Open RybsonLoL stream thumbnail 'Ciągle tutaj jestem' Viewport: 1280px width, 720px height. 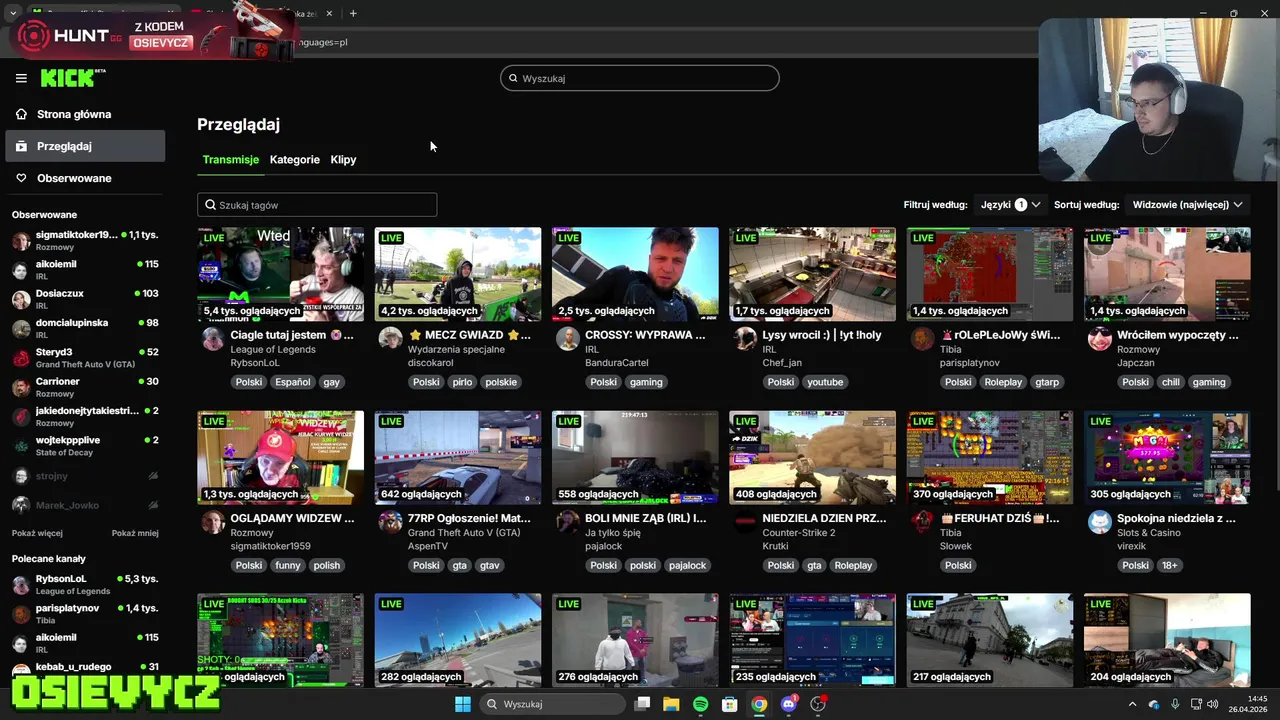coord(281,274)
